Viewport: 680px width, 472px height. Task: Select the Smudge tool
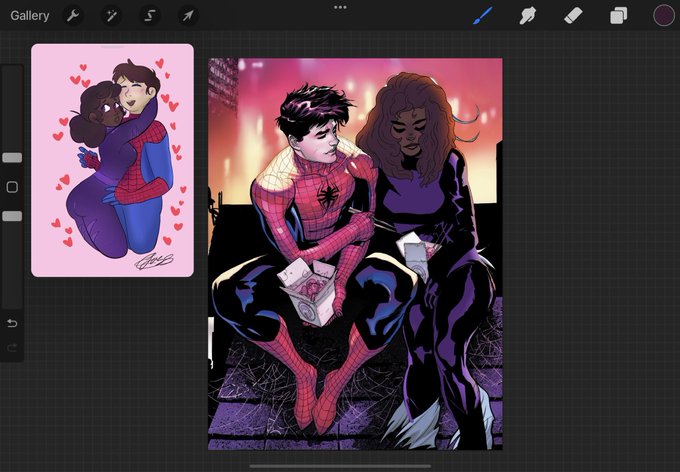point(528,16)
